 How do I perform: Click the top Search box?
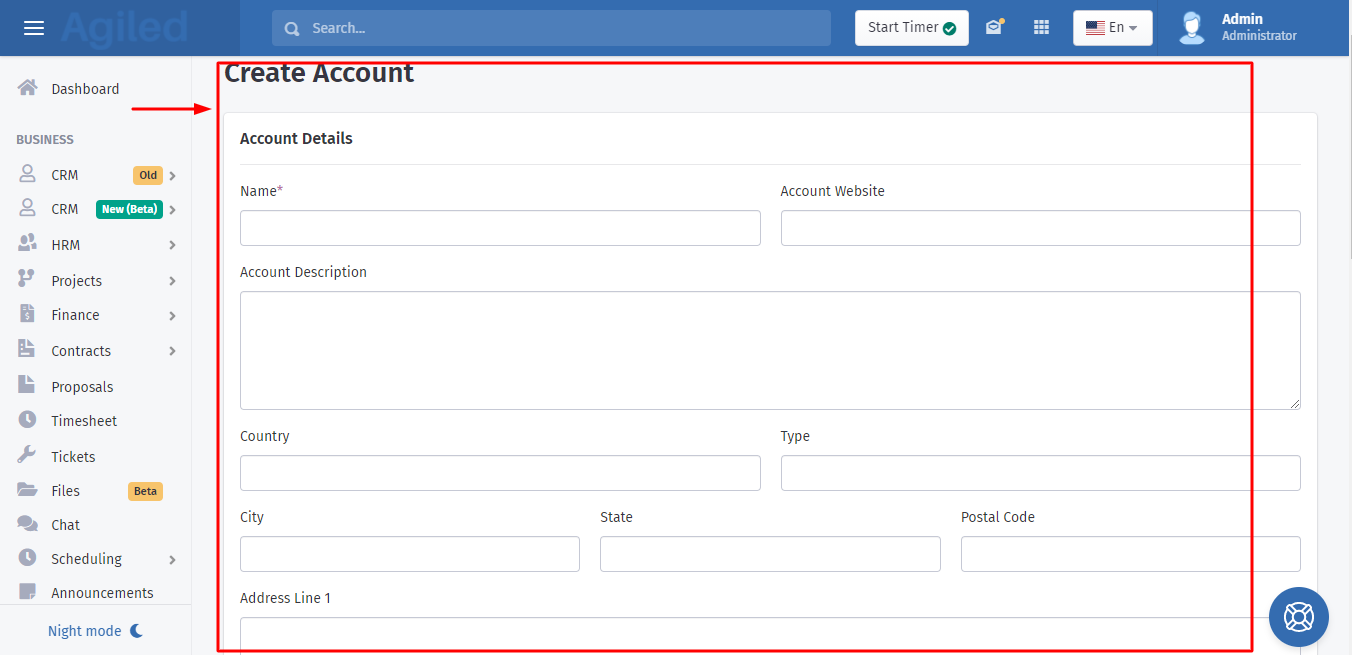551,28
